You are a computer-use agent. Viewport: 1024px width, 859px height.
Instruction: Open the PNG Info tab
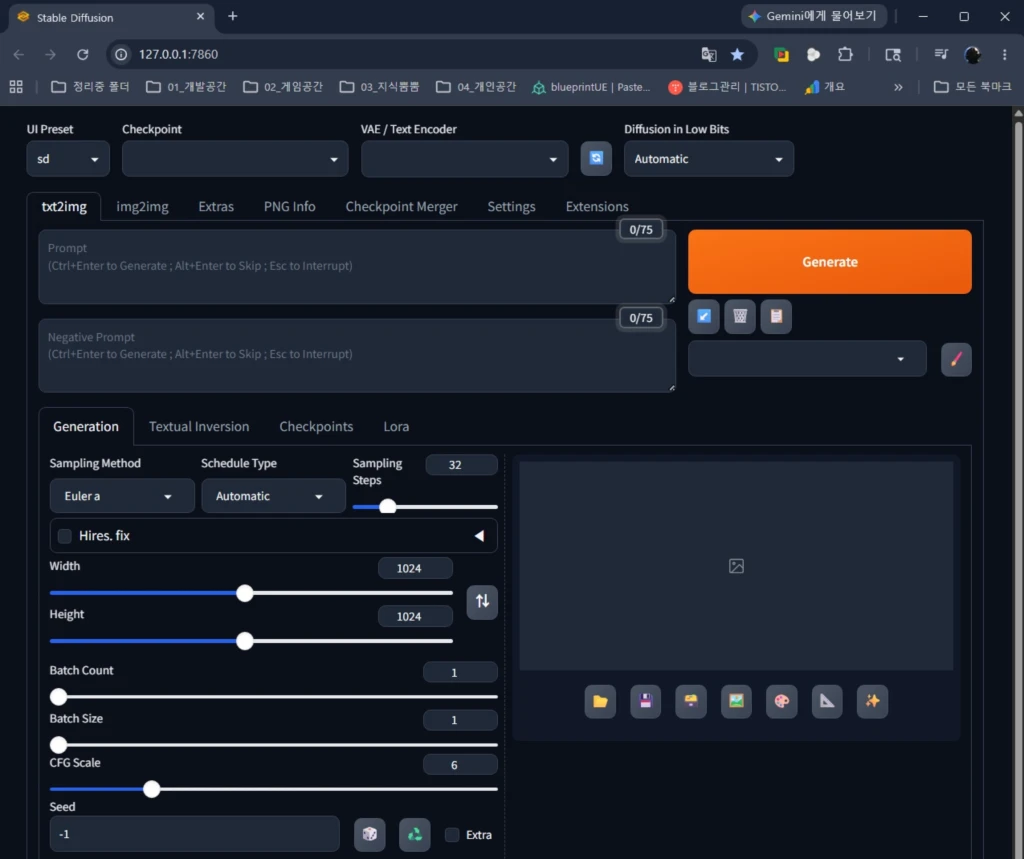pyautogui.click(x=289, y=206)
